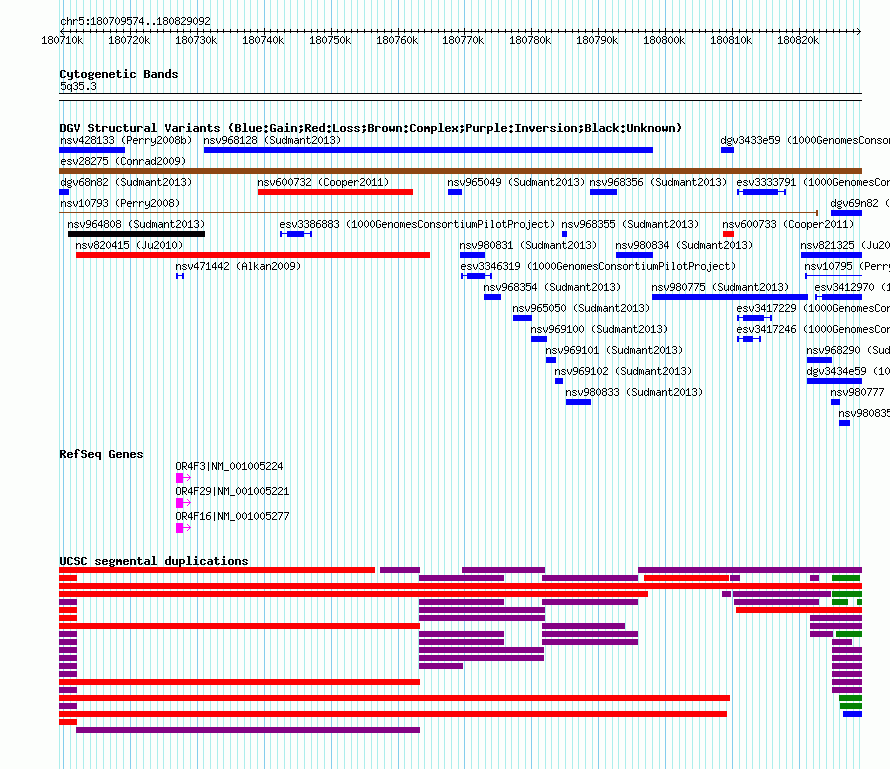This screenshot has width=890, height=769.
Task: Click UCSC segmental duplications track title
Action: (154, 561)
